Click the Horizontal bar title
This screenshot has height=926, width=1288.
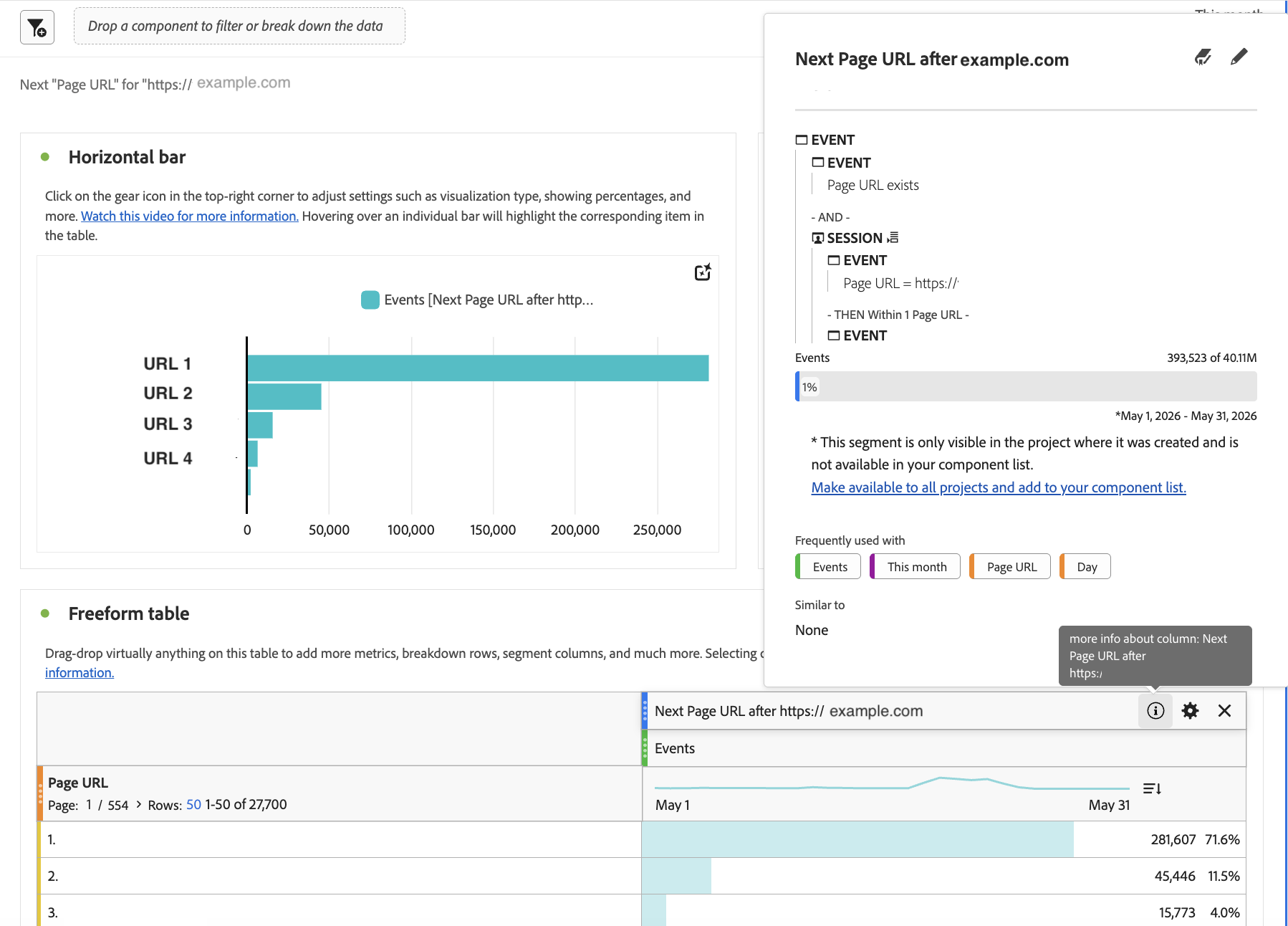click(x=127, y=157)
